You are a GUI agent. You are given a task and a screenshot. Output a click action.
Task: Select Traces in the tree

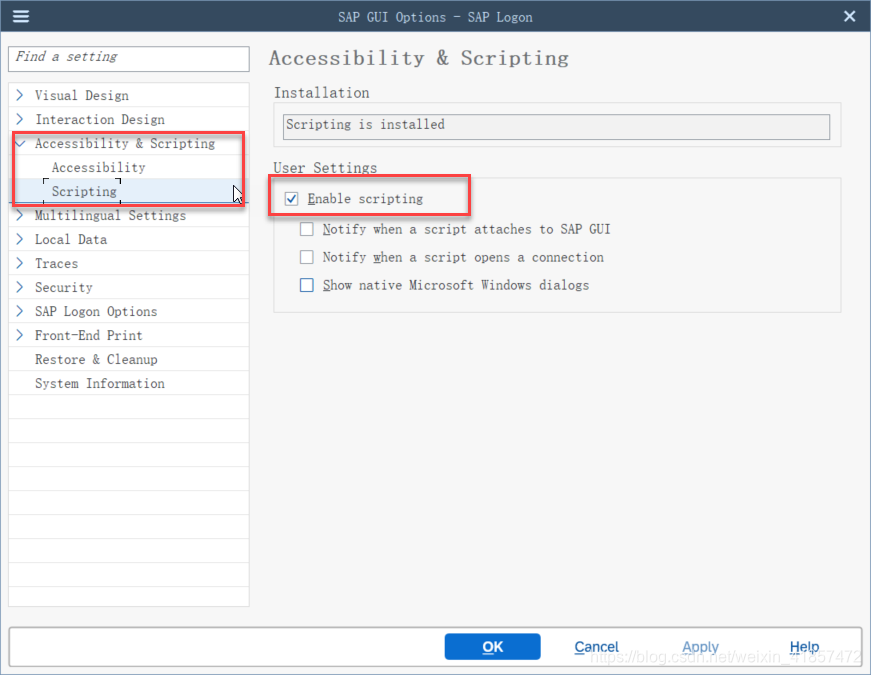point(56,263)
